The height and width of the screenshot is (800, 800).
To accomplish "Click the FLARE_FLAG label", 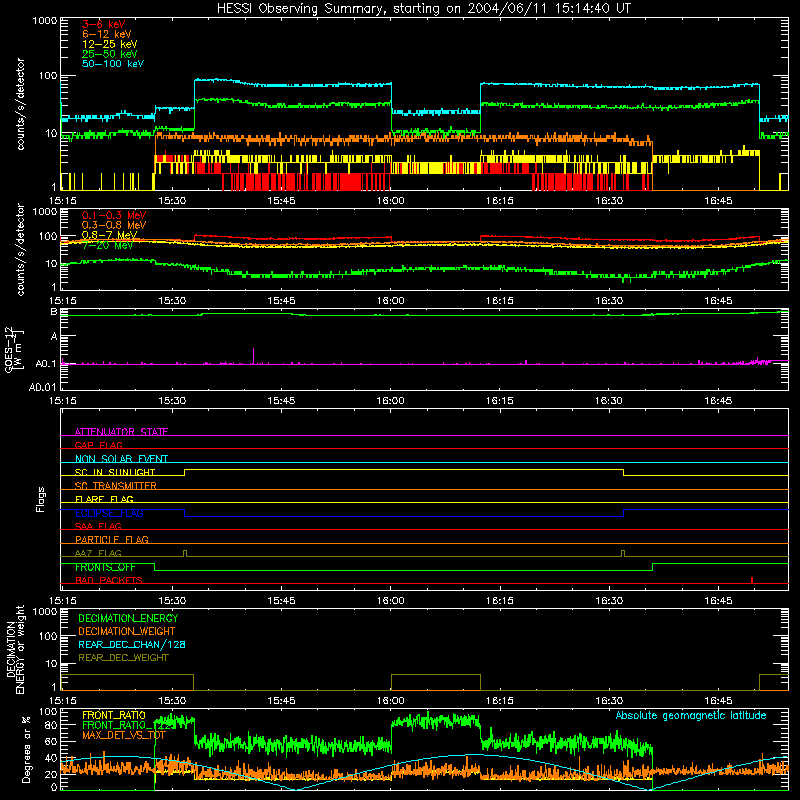I will coord(104,499).
